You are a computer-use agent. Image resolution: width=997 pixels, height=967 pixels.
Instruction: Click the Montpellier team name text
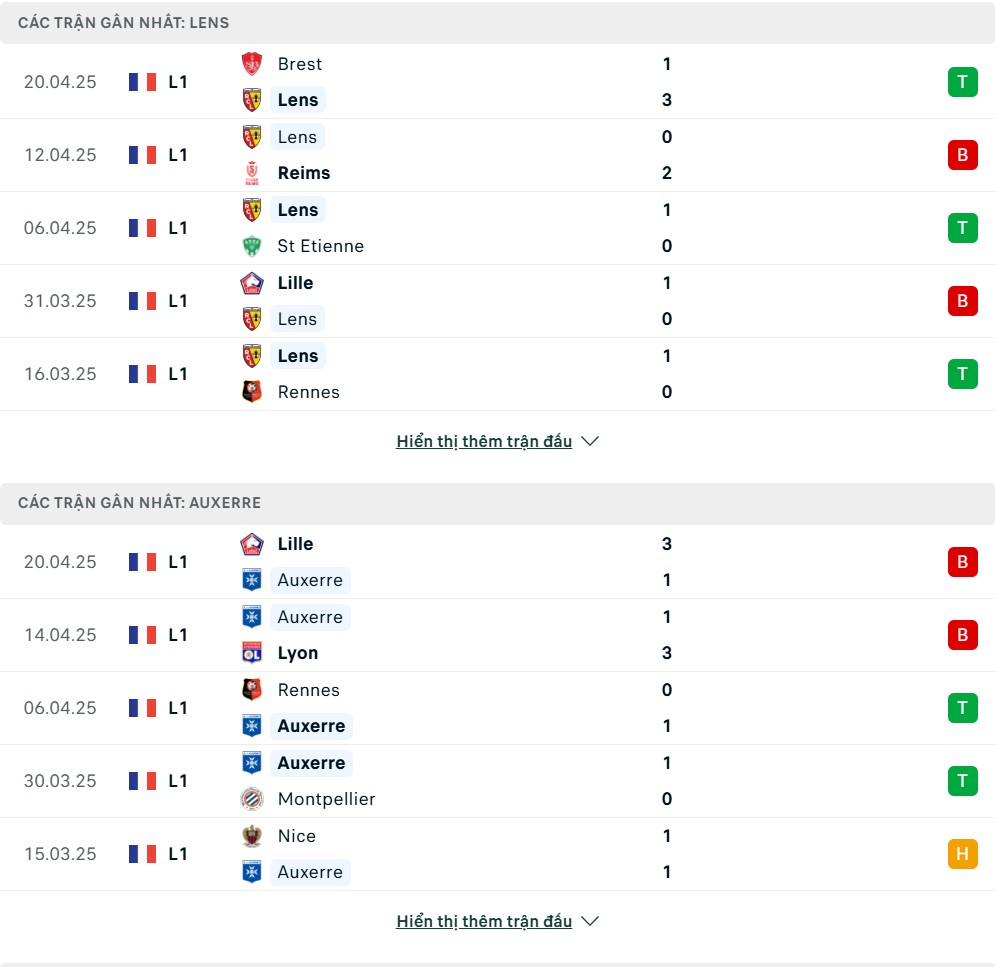pyautogui.click(x=326, y=799)
